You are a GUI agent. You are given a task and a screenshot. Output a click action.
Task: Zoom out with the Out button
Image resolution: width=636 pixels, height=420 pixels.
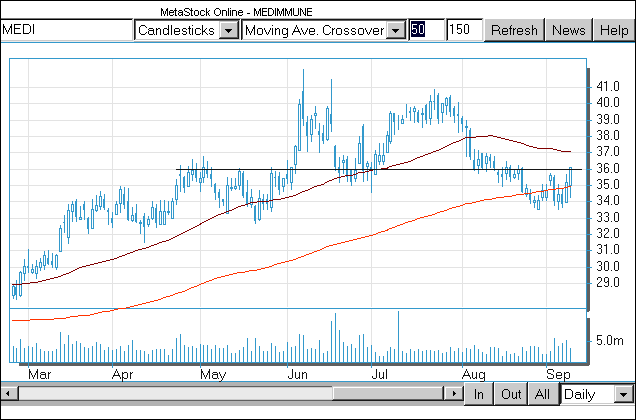point(511,394)
